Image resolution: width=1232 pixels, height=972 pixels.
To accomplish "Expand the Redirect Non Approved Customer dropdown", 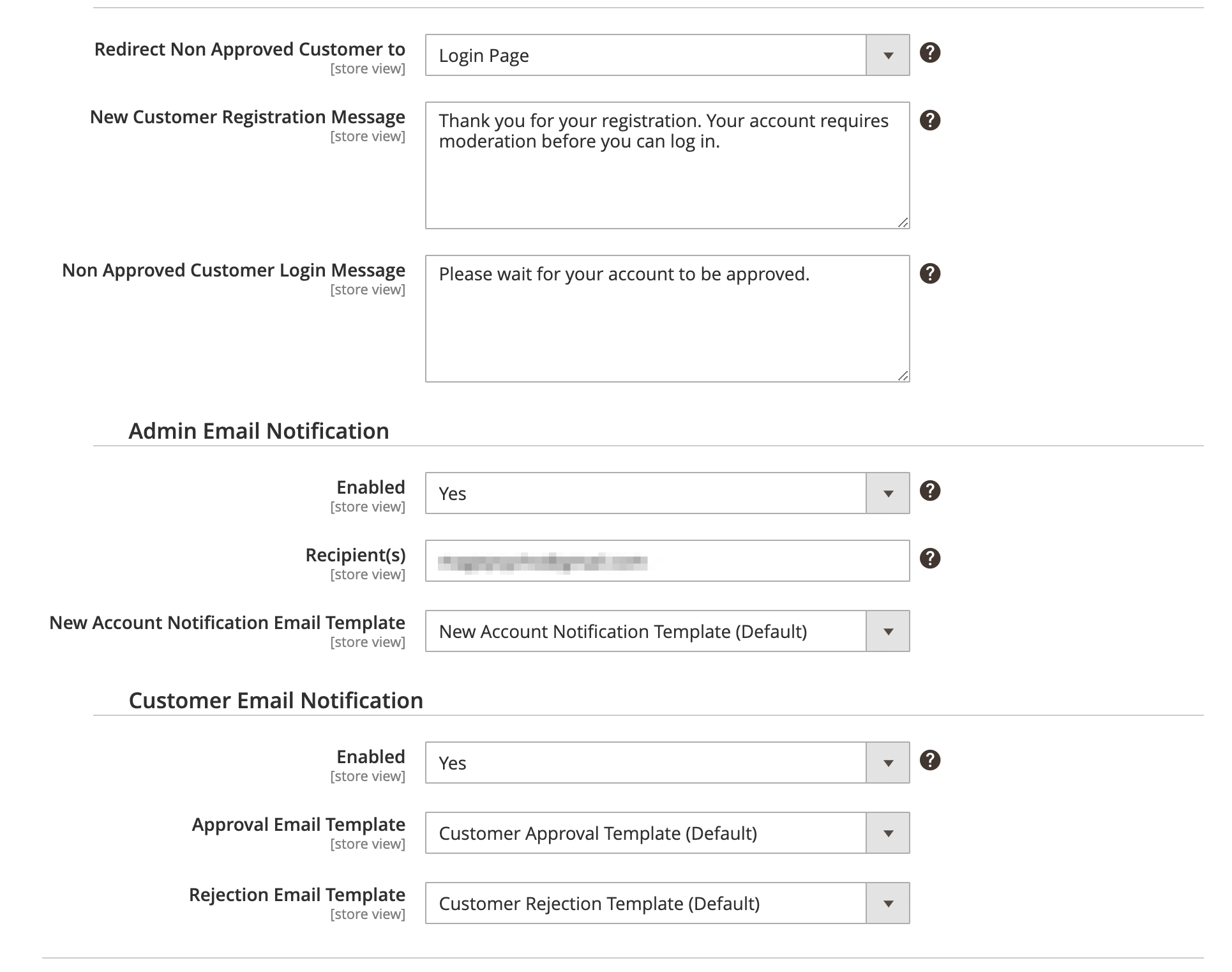I will click(888, 55).
